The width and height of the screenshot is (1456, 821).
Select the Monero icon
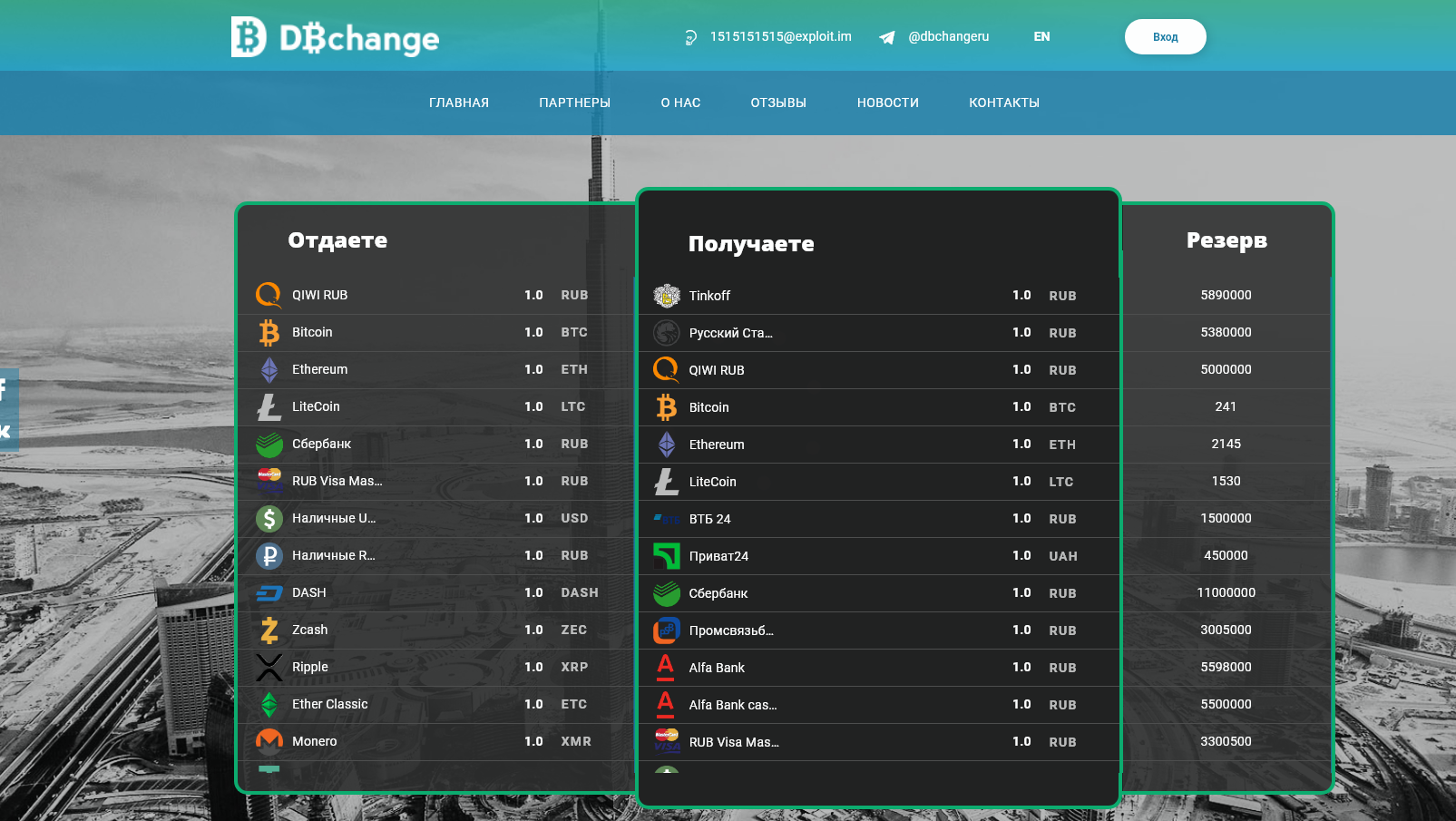coord(269,741)
